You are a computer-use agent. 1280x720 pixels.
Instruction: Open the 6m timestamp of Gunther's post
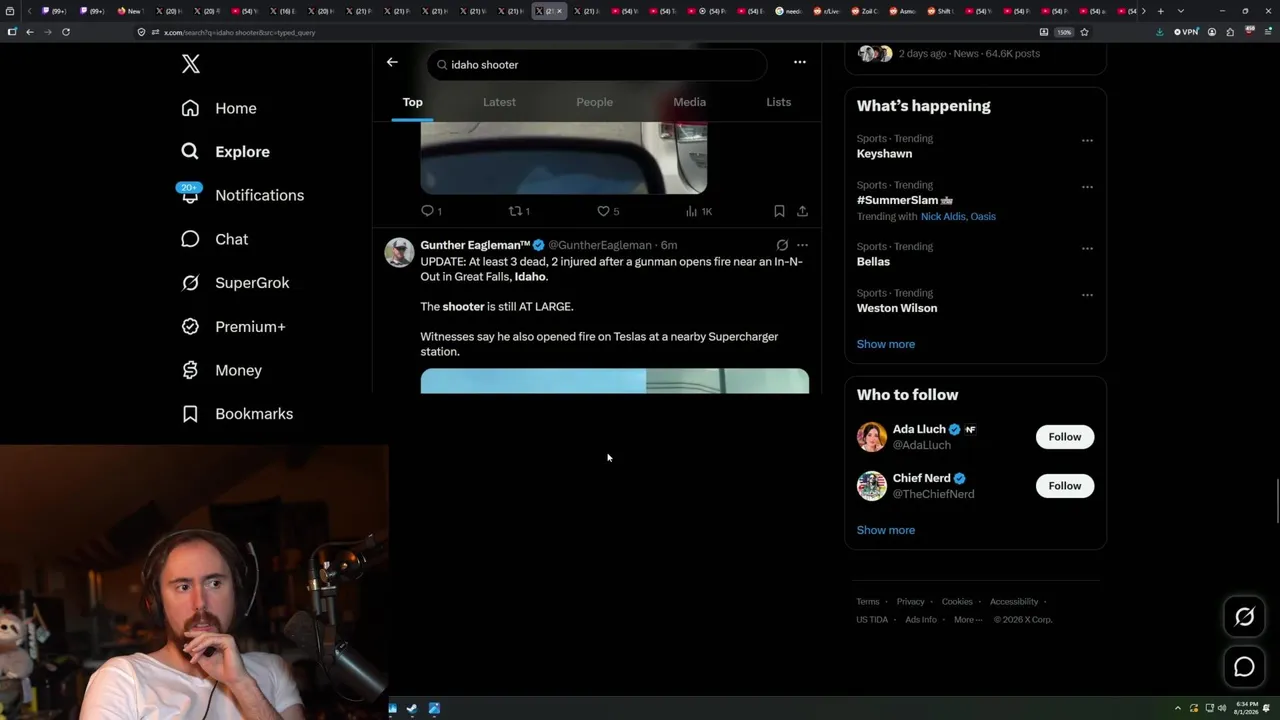coord(669,245)
